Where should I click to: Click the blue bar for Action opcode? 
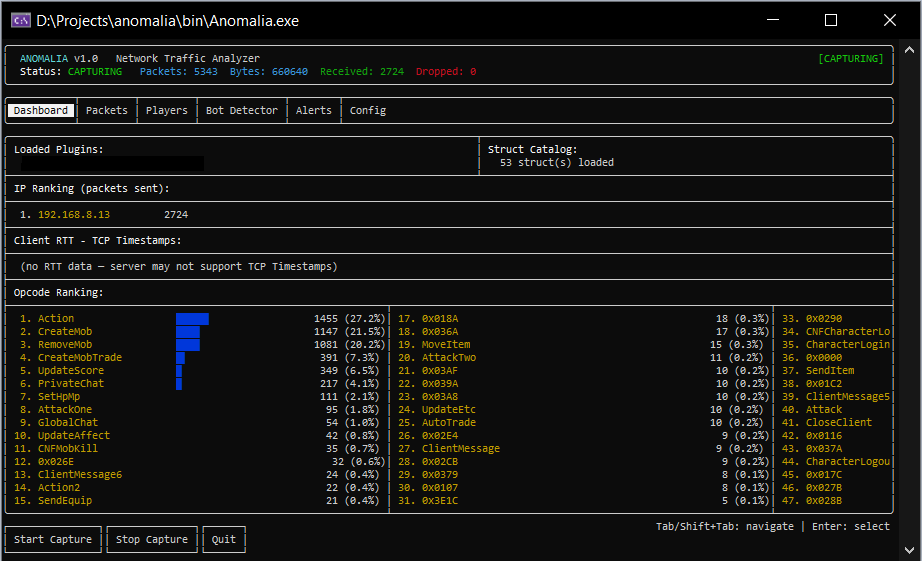(x=192, y=319)
